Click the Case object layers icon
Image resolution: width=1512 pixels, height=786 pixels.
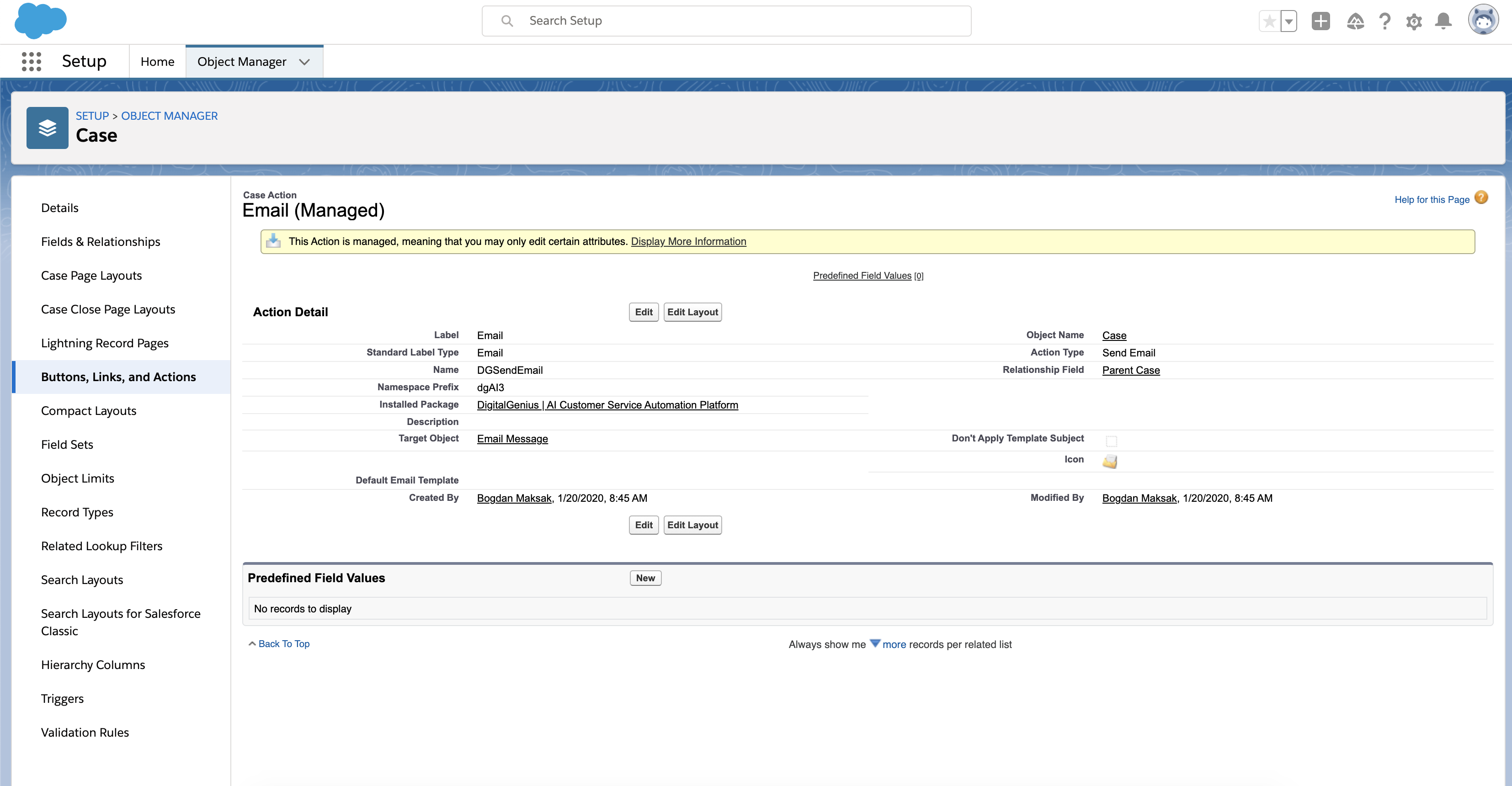pyautogui.click(x=48, y=127)
